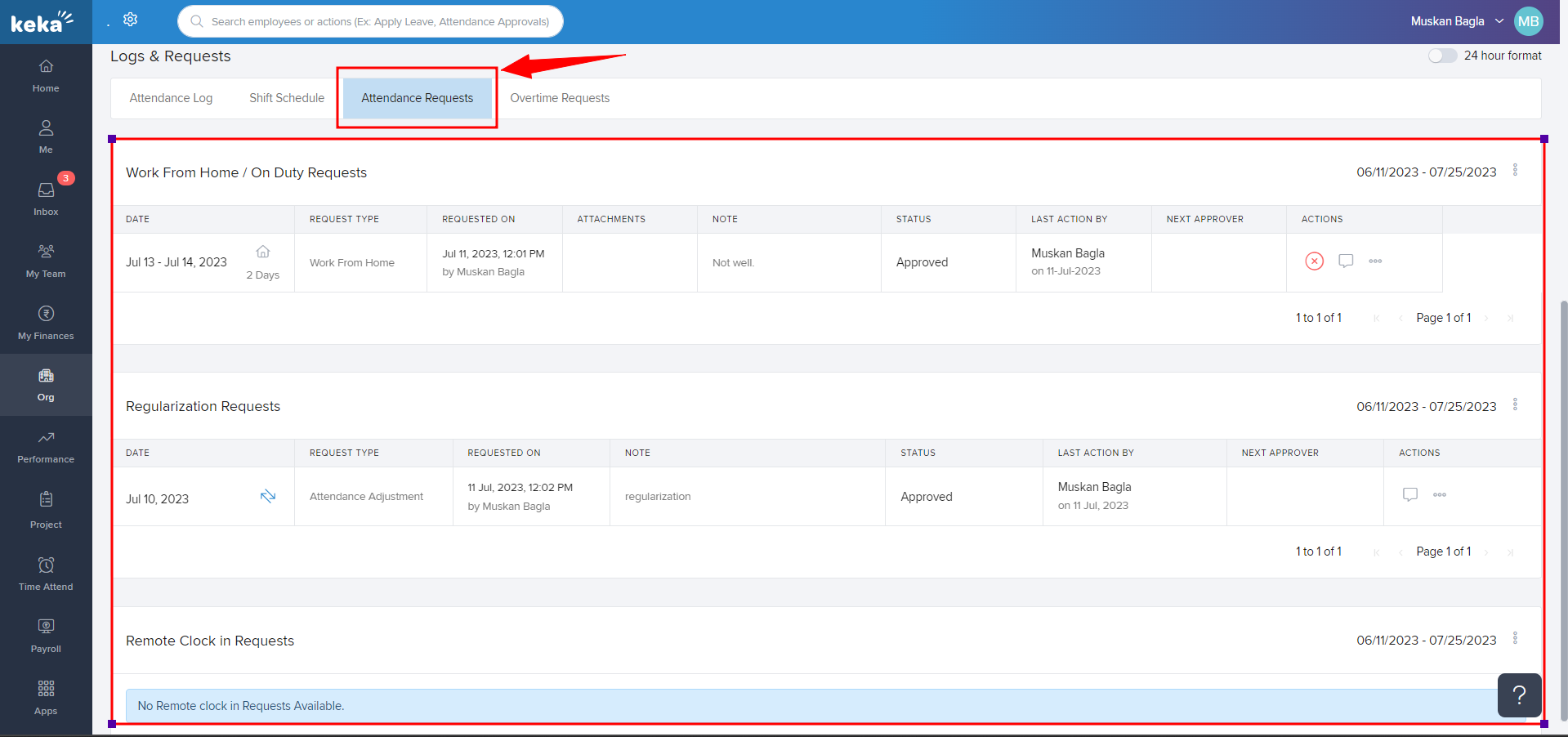
Task: Select the Me icon in the sidebar
Action: coord(45,135)
